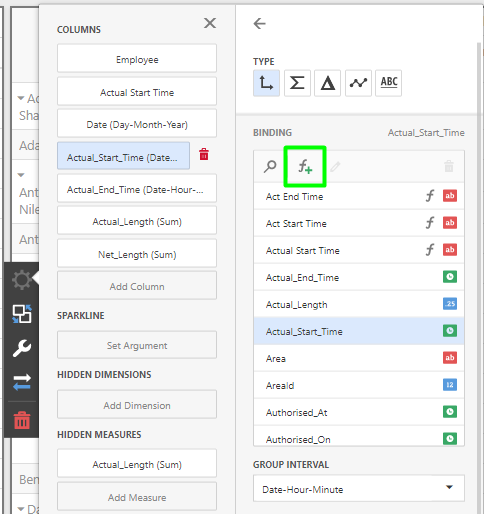Image resolution: width=484 pixels, height=514 pixels.
Task: Select the Delta column type icon
Action: pyautogui.click(x=328, y=83)
